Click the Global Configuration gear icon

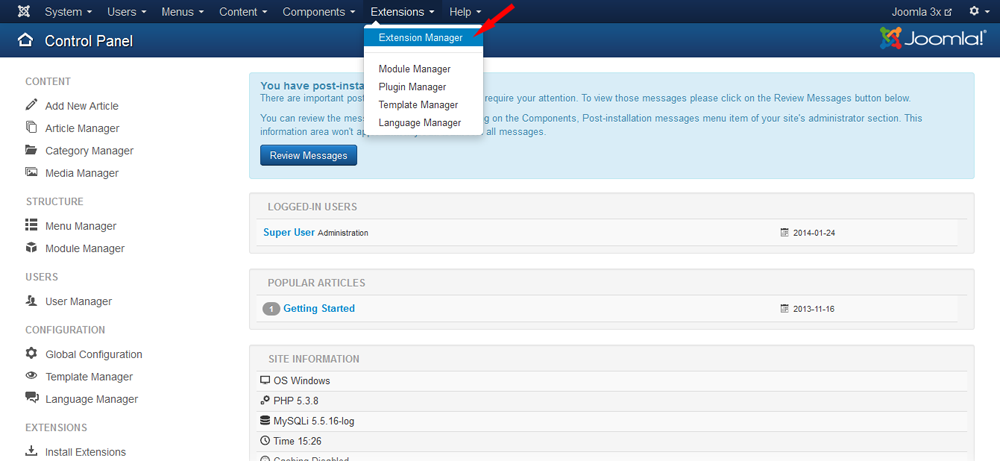point(31,354)
